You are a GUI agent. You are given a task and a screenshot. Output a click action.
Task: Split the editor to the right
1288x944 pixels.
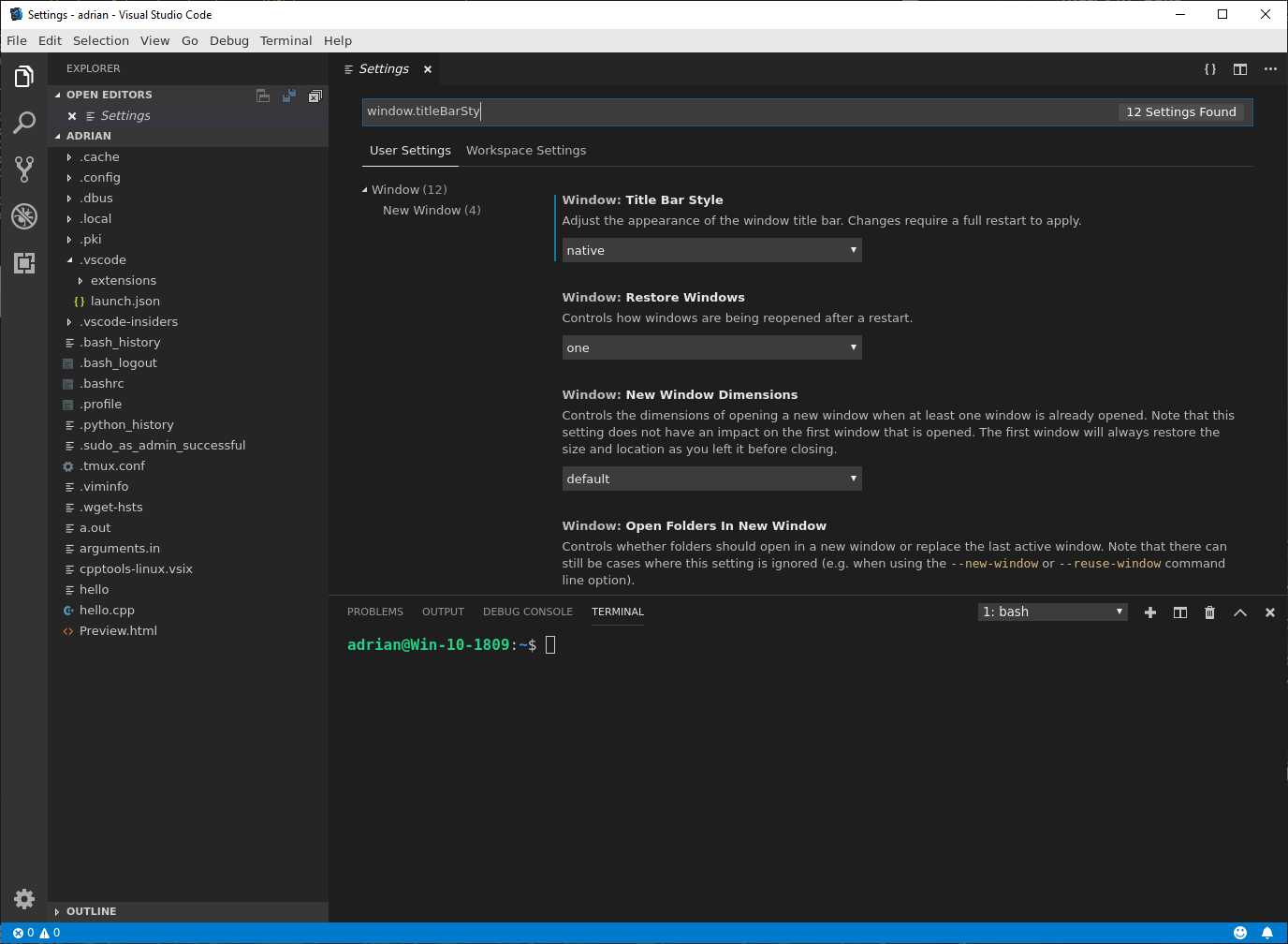pyautogui.click(x=1240, y=69)
